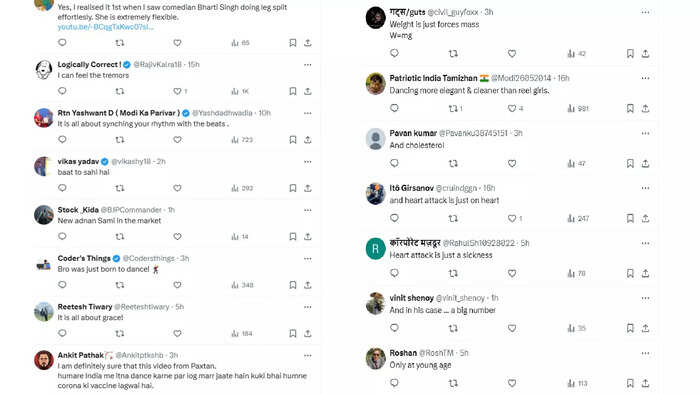This screenshot has height=394, width=700.
Task: Click Ankit Pathak's profile picture
Action: click(44, 361)
